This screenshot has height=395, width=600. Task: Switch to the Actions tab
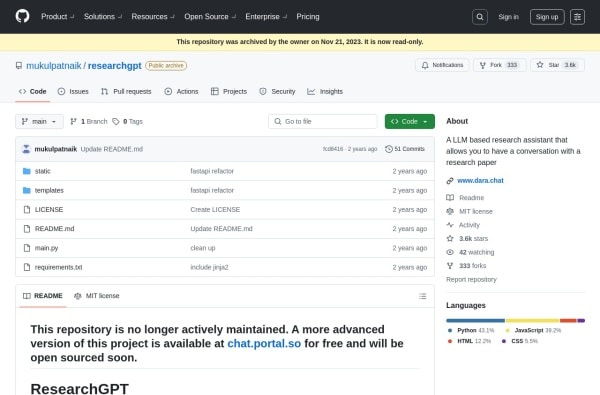[x=181, y=91]
